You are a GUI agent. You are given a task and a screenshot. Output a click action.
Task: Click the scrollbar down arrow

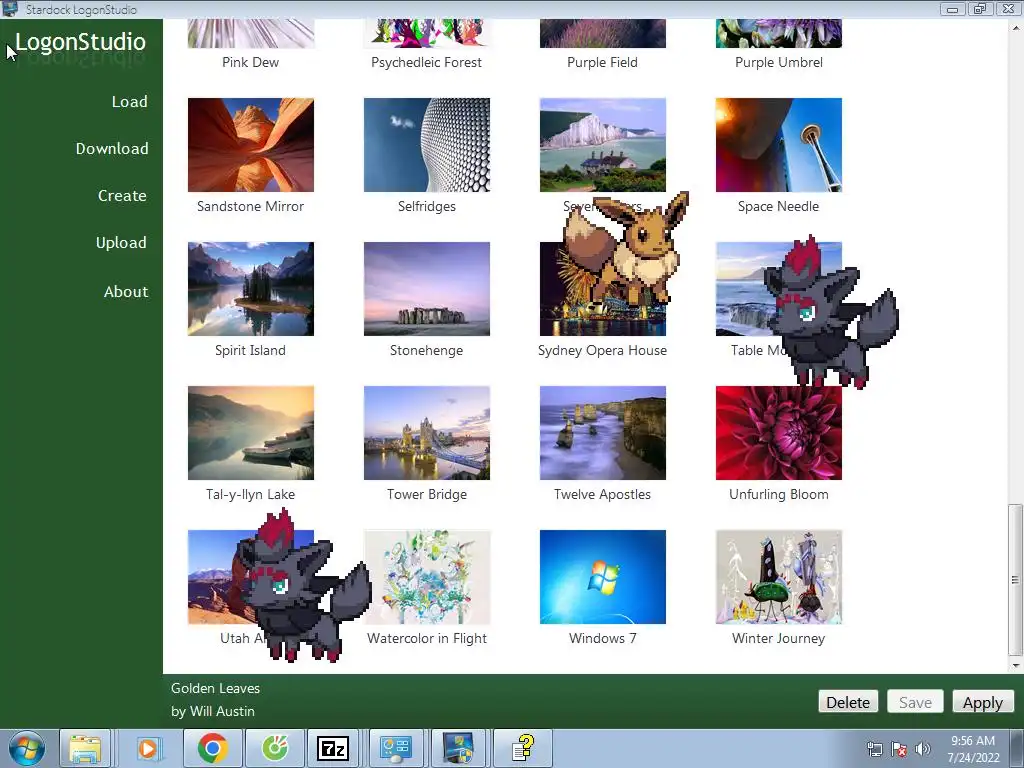click(1015, 665)
